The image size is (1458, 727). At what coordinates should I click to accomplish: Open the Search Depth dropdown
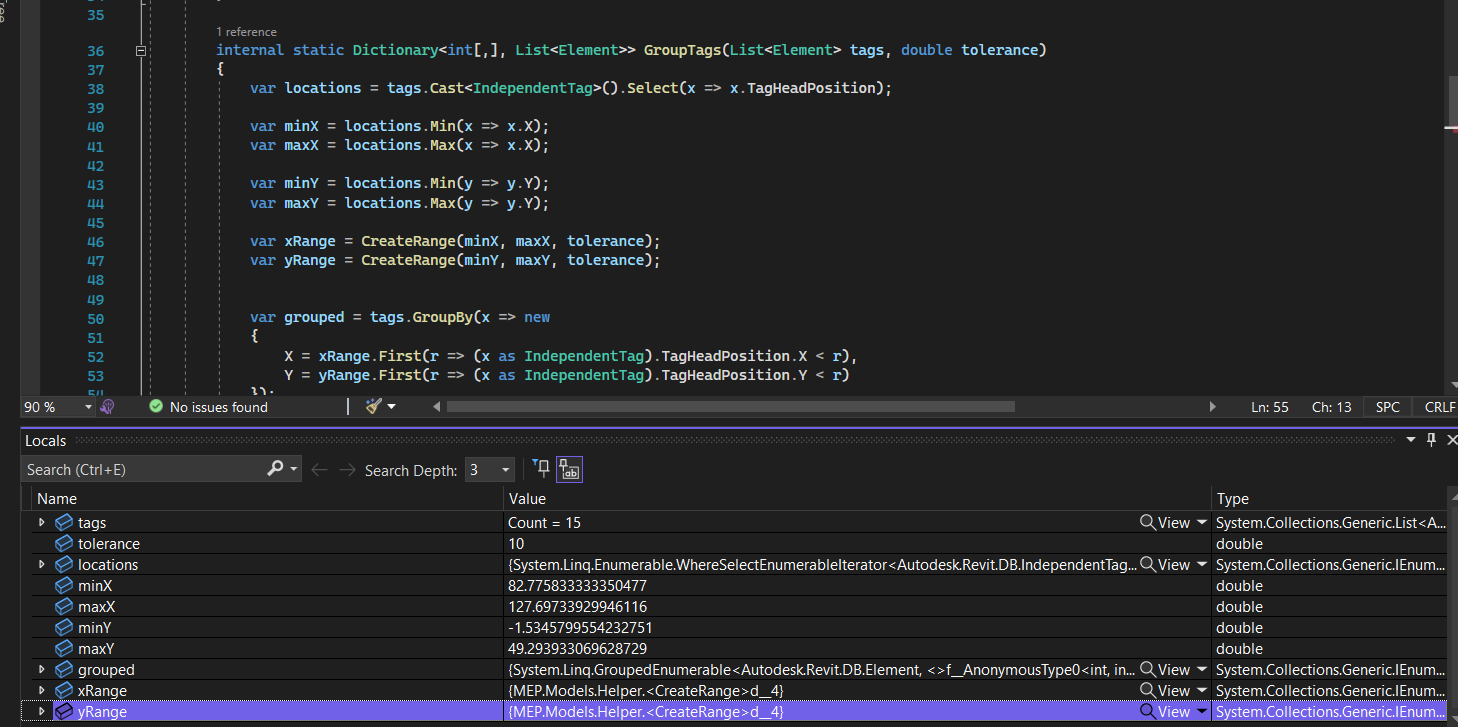(x=505, y=470)
